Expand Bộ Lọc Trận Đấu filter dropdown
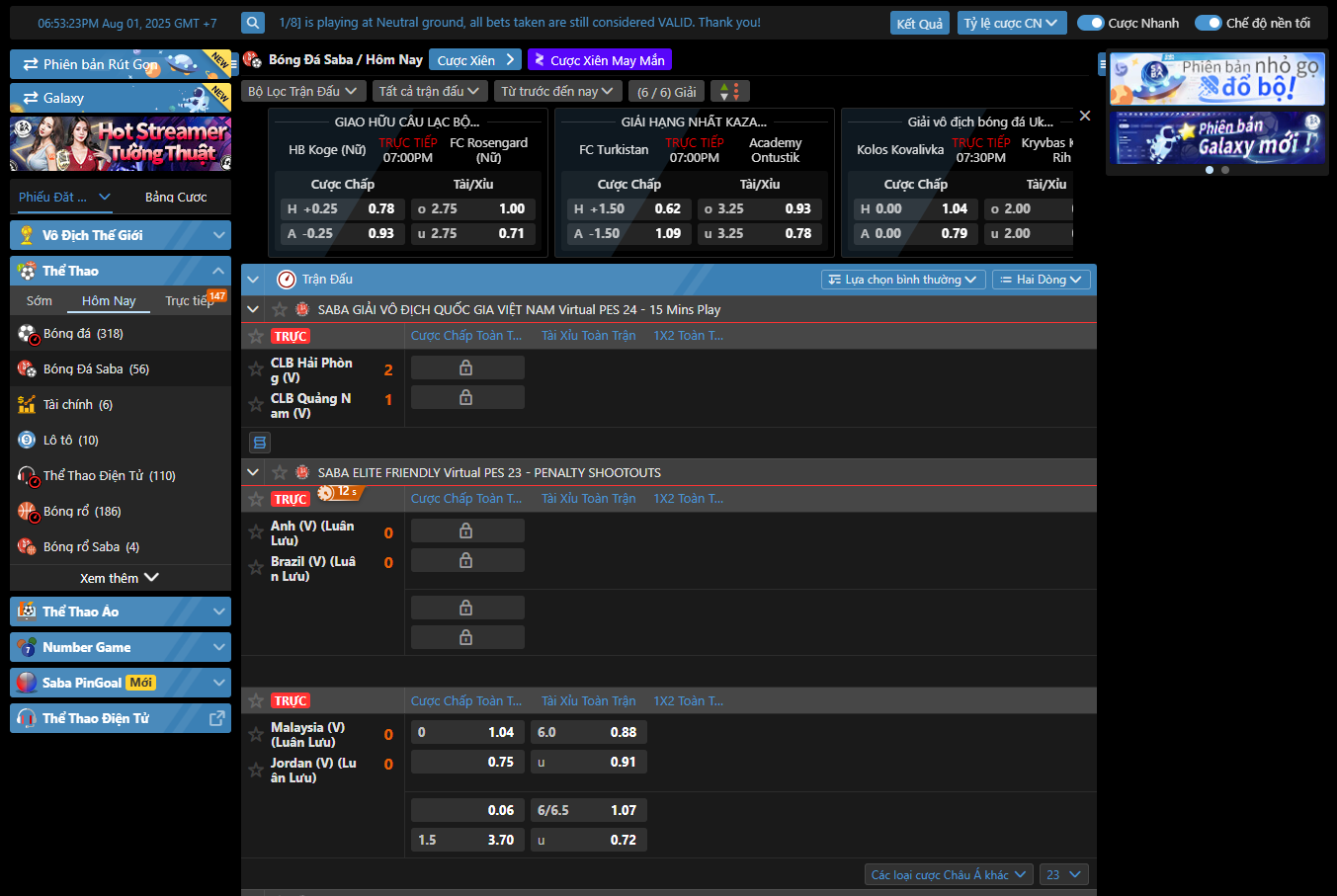1337x896 pixels. click(x=301, y=92)
